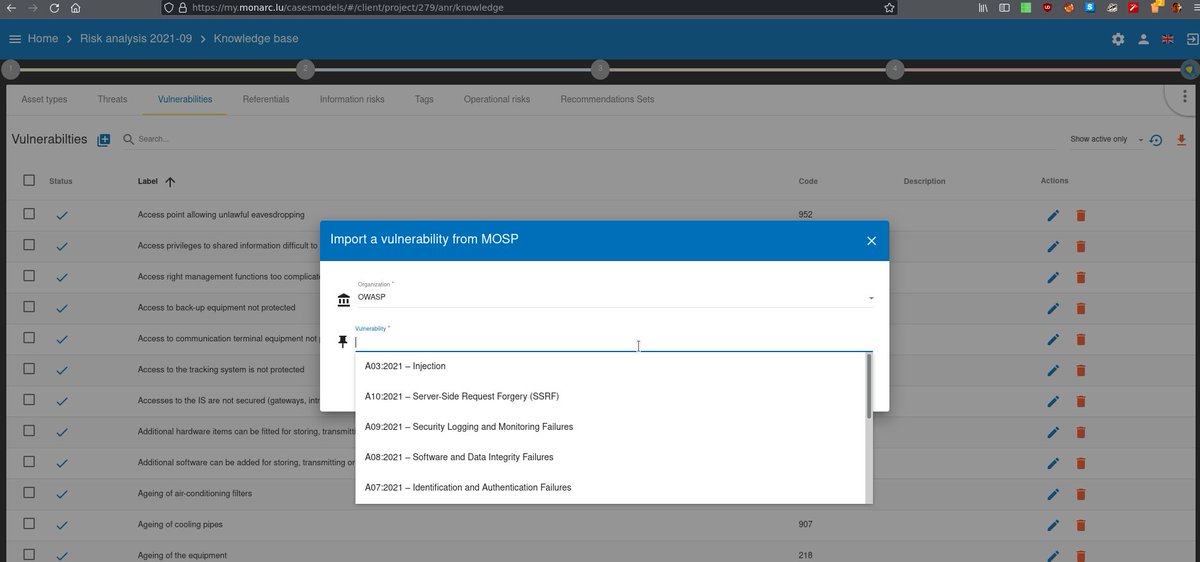Toggle active status of Ageing of cooling pipes

pyautogui.click(x=62, y=525)
